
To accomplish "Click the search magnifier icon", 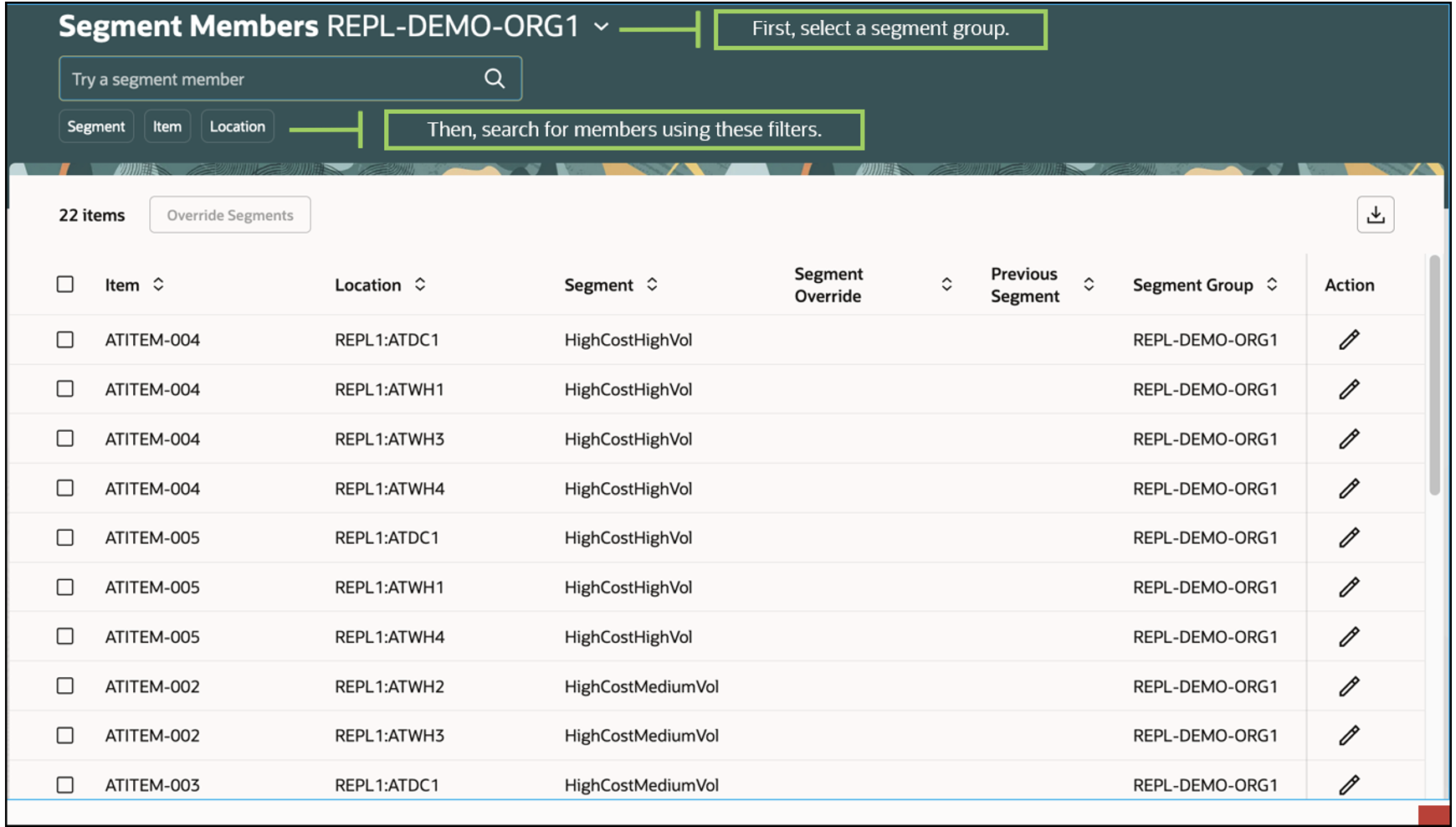I will pos(495,79).
